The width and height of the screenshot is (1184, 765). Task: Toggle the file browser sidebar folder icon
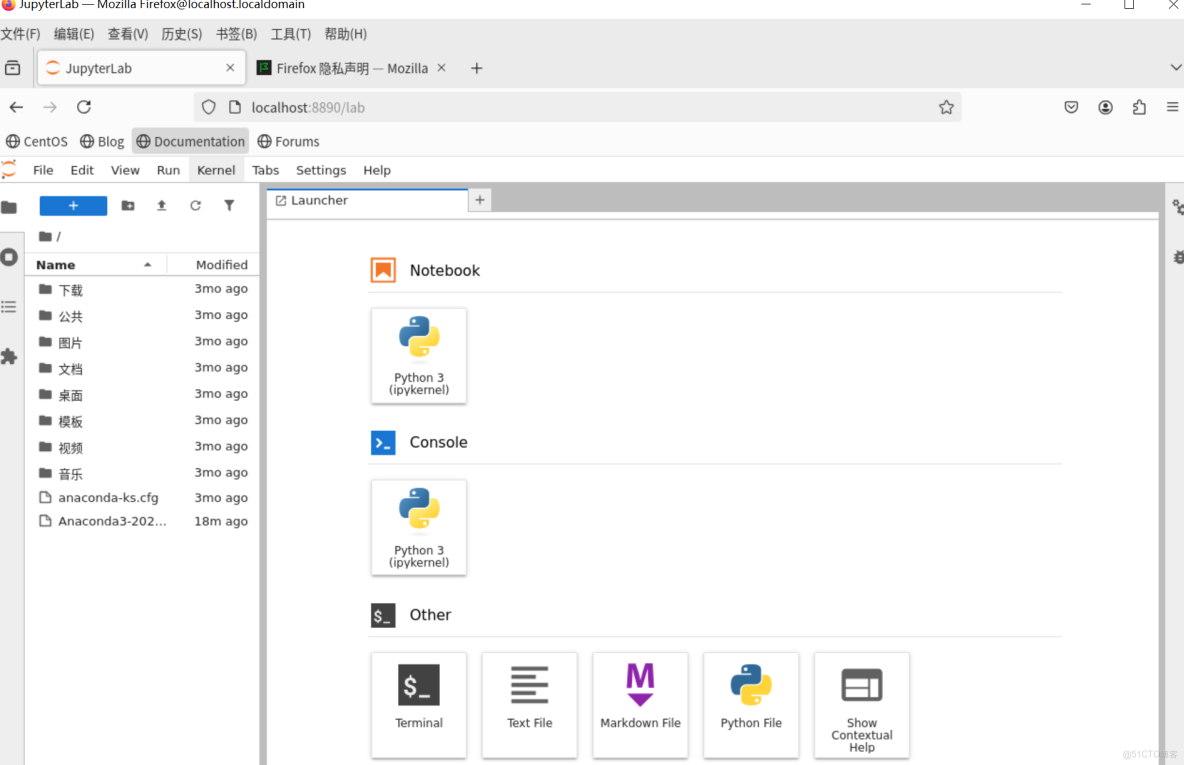[9, 208]
